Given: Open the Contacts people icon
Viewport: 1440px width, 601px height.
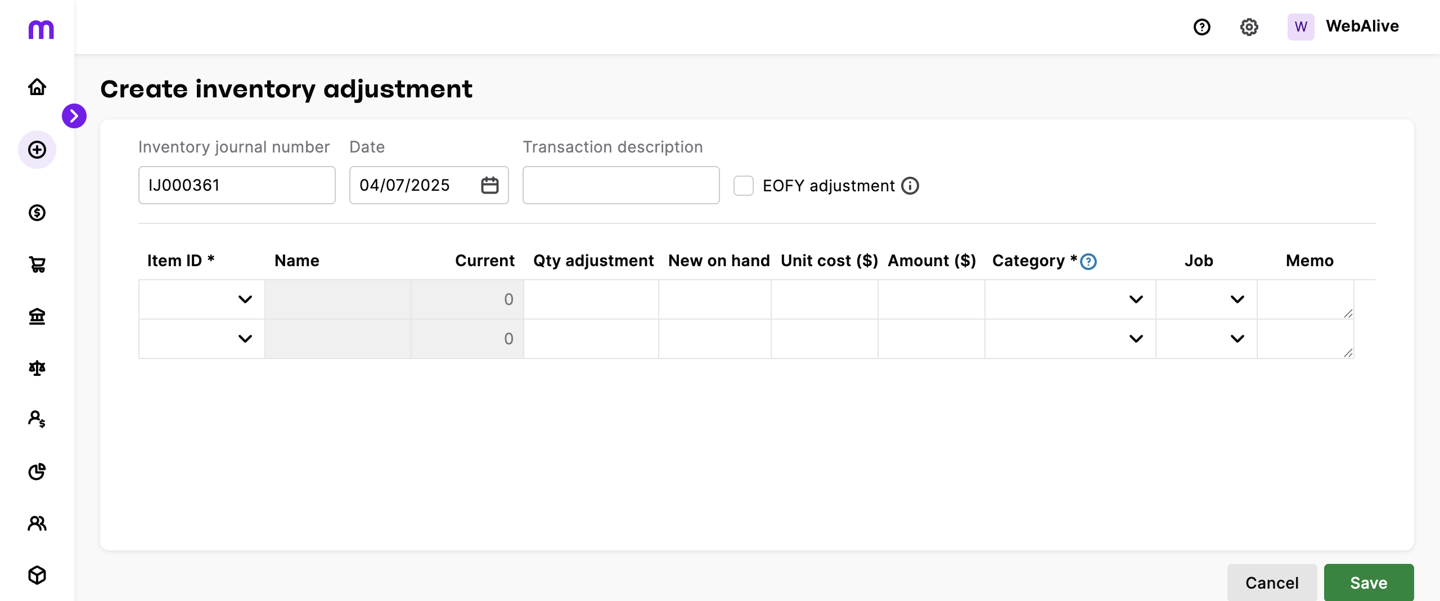Looking at the screenshot, I should click(37, 523).
